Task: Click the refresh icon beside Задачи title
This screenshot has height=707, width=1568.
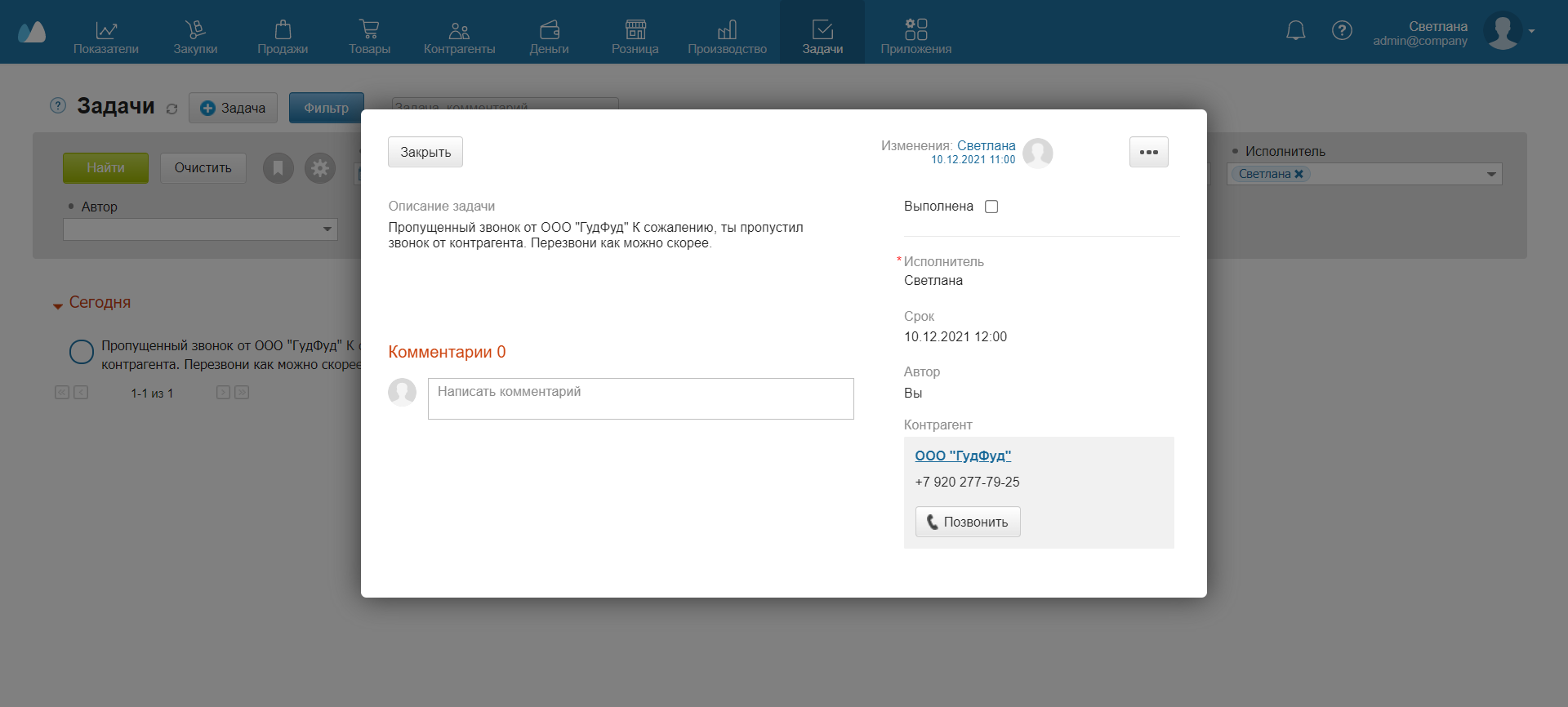Action: tap(171, 109)
